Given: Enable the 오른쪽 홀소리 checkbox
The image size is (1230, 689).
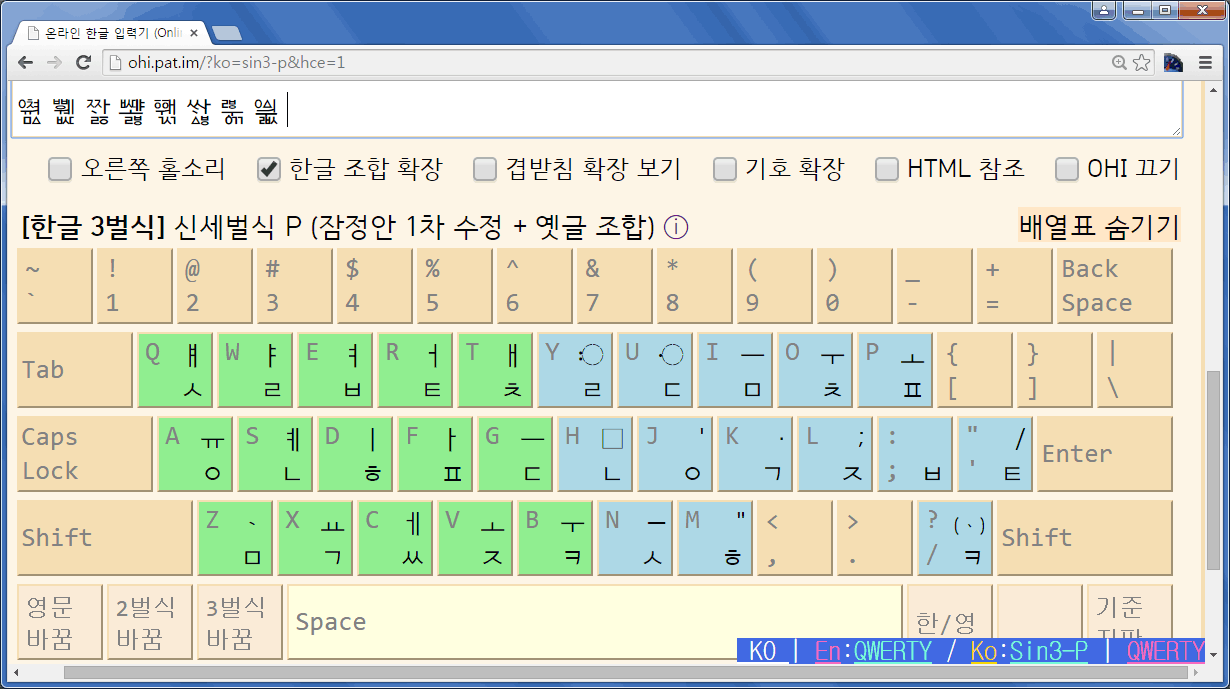Looking at the screenshot, I should 61,169.
